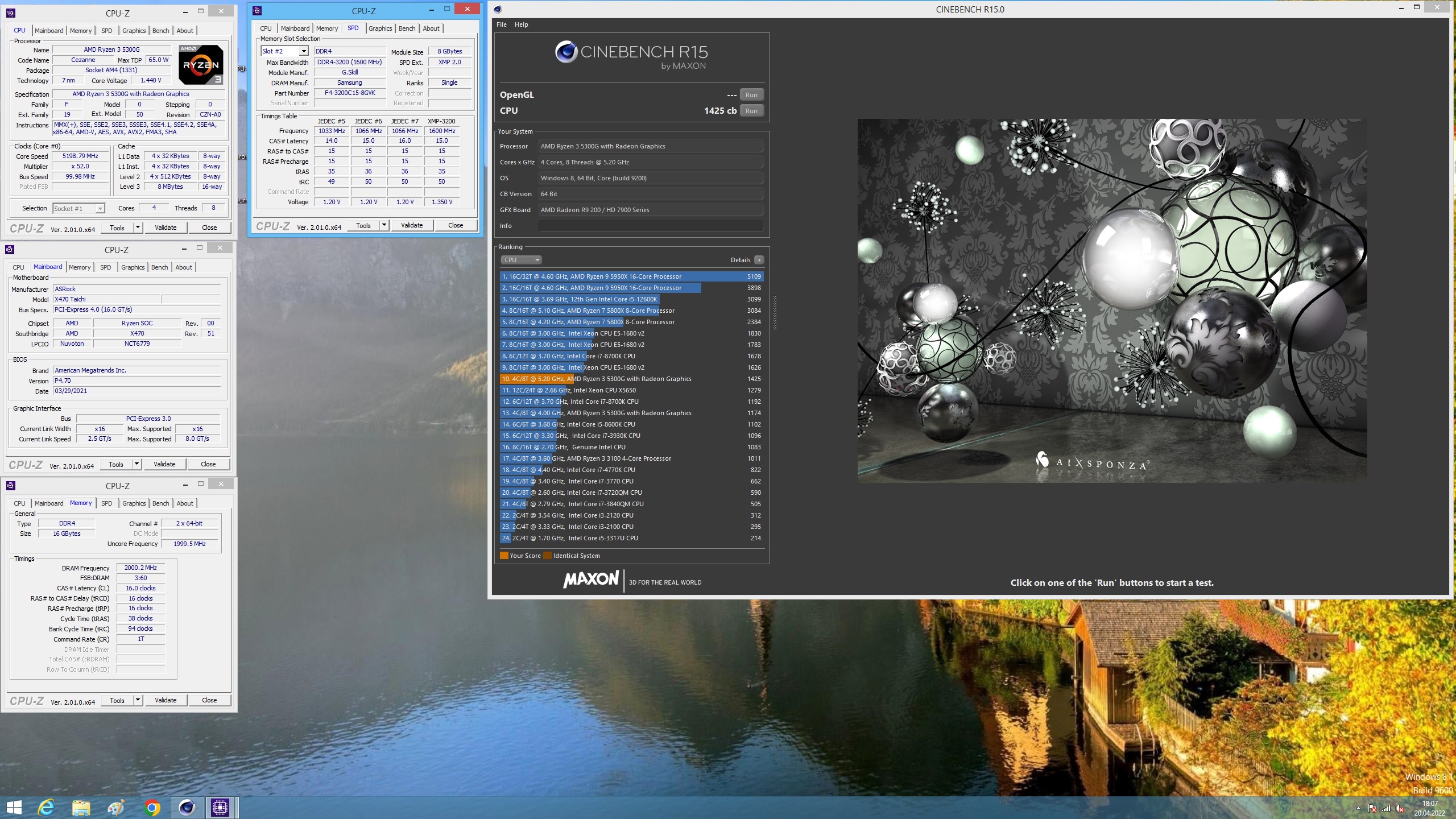The height and width of the screenshot is (819, 1456).
Task: Click the network signal tray icon
Action: point(1386,808)
